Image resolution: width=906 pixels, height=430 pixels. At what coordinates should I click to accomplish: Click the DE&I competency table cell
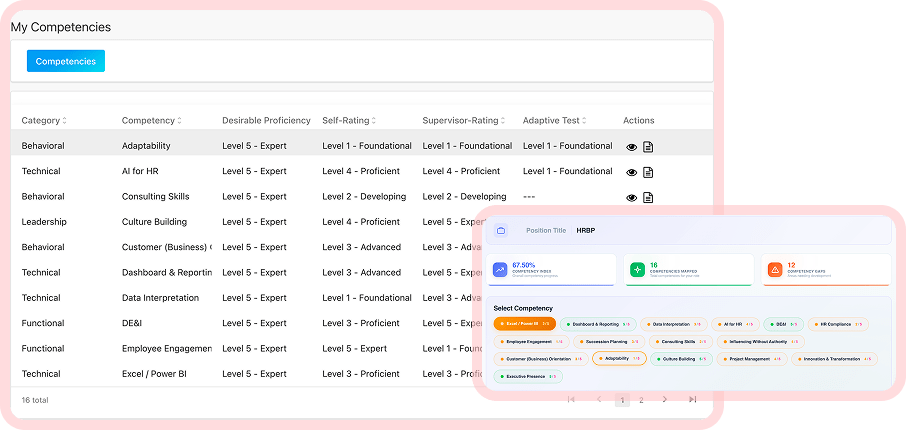(x=132, y=324)
